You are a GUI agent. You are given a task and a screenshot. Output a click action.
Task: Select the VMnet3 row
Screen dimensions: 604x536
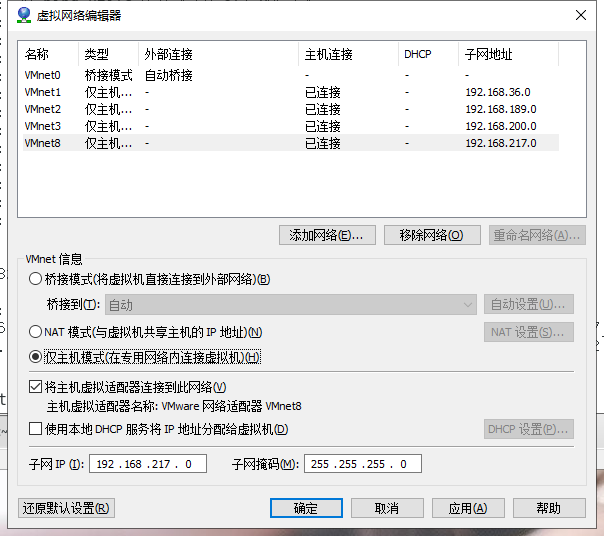[291, 126]
